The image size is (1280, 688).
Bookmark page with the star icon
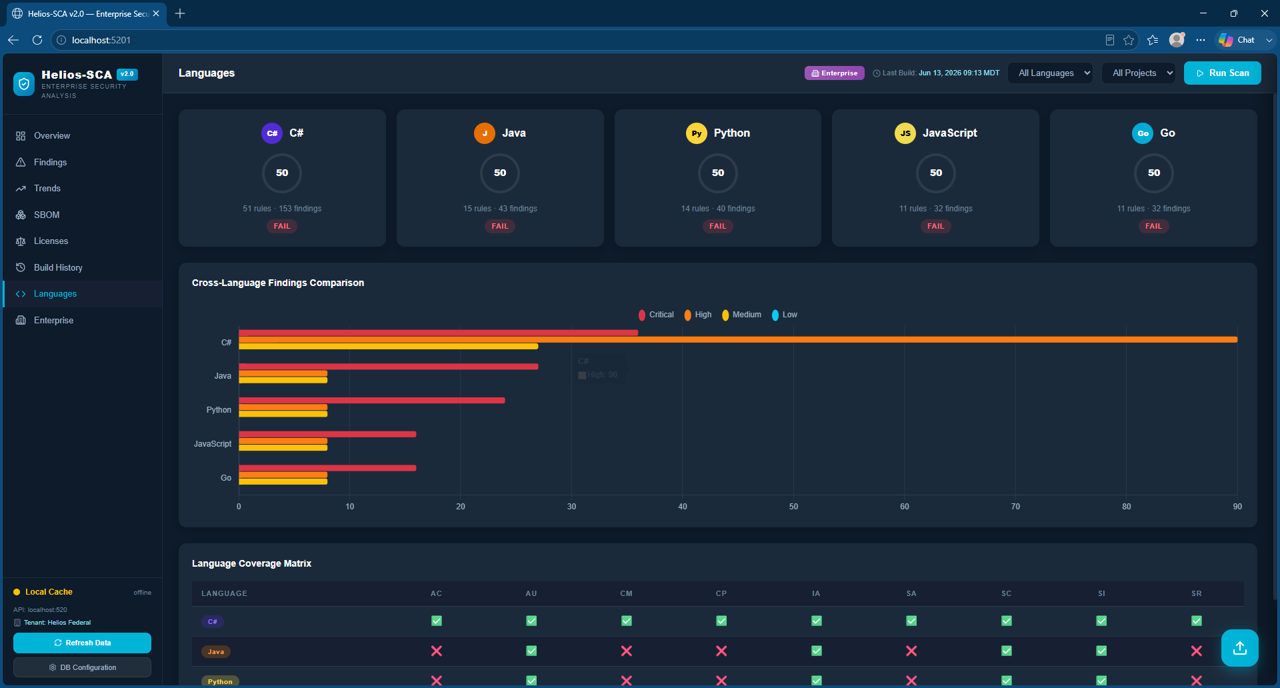[x=1129, y=40]
